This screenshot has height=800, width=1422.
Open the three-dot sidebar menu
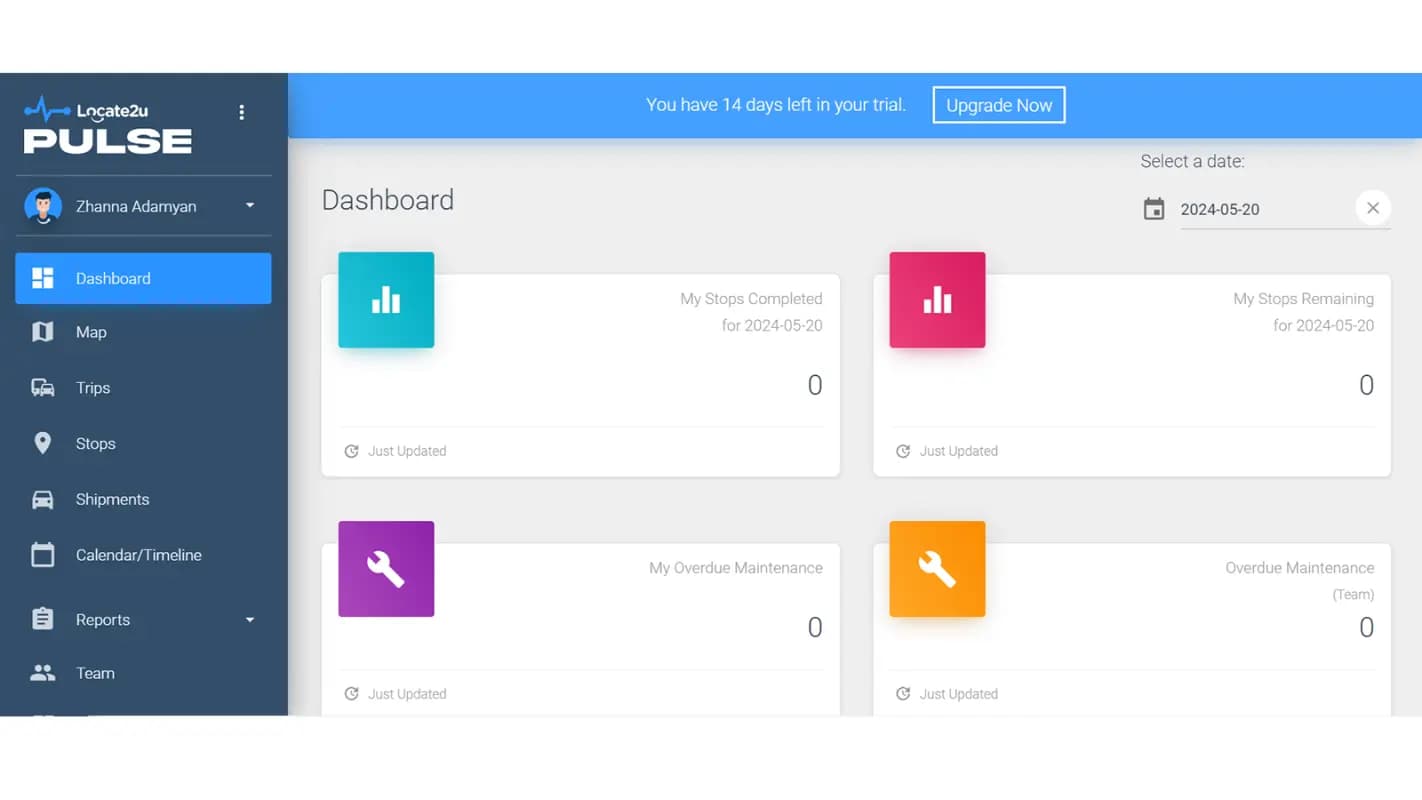tap(241, 113)
